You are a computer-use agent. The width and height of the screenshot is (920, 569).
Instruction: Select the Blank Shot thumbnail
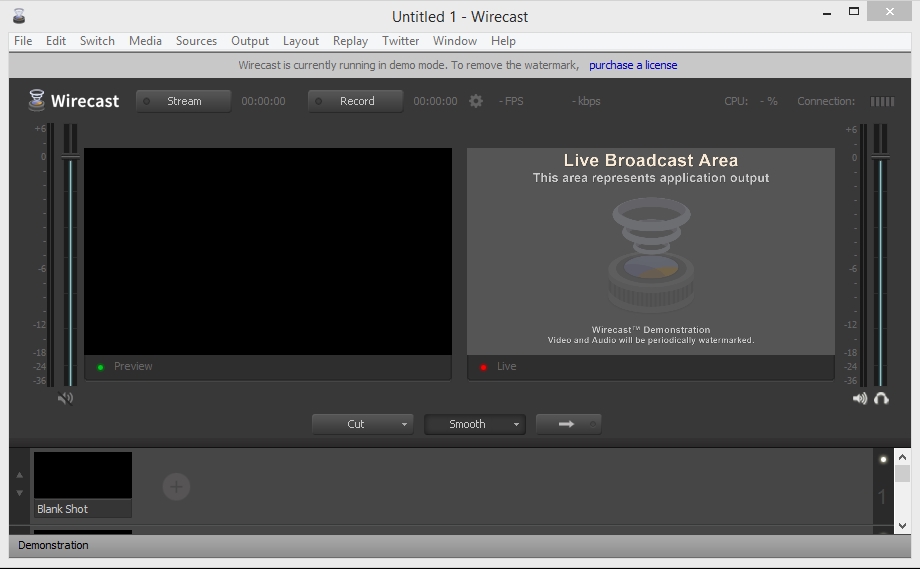click(x=83, y=485)
